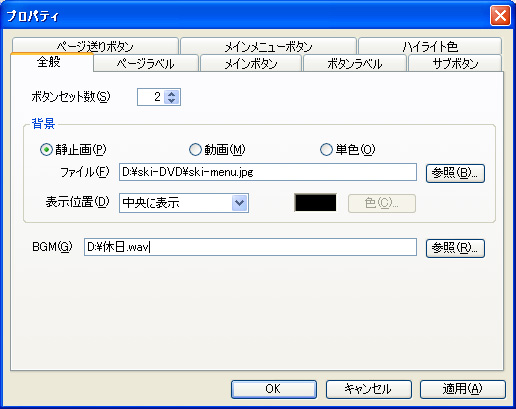
Task: Increase the ボタンセット数 spinner value
Action: (x=172, y=94)
